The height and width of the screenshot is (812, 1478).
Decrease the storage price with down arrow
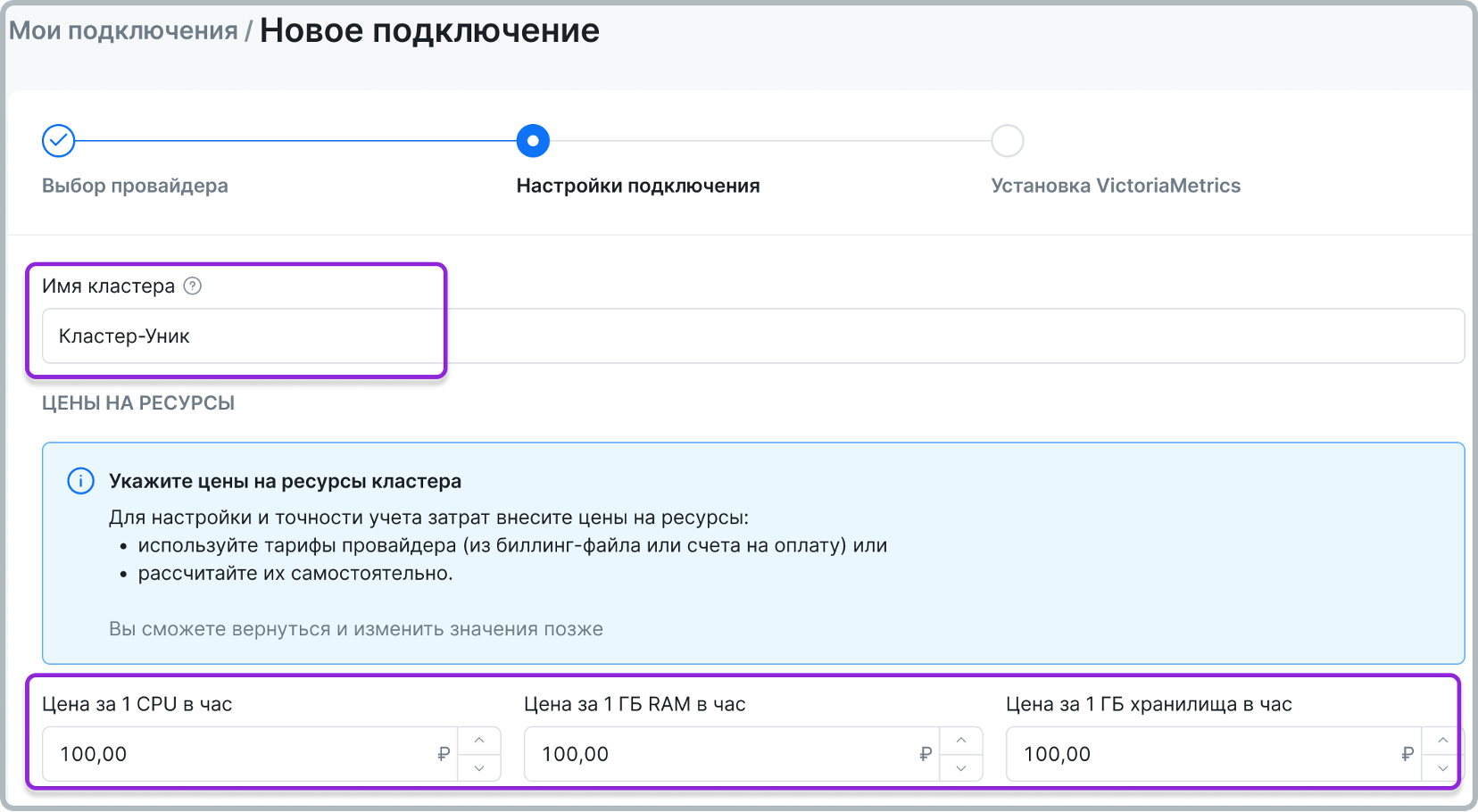[x=1442, y=768]
